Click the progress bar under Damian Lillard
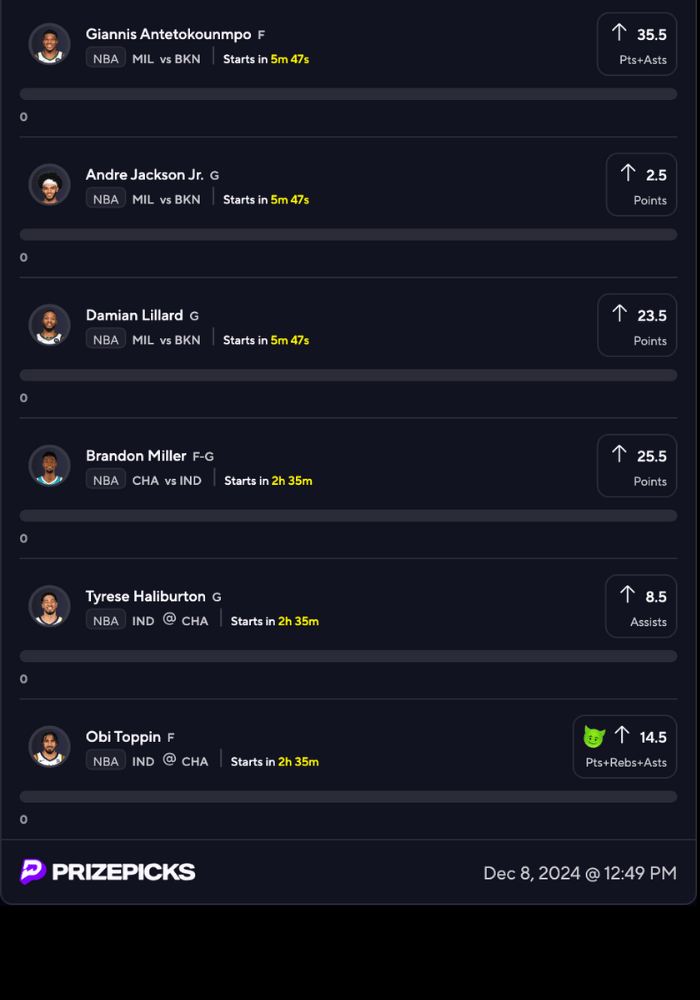This screenshot has width=700, height=1000. coord(348,375)
